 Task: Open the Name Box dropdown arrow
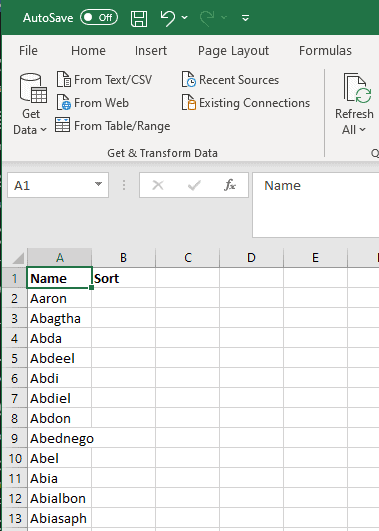tap(98, 185)
